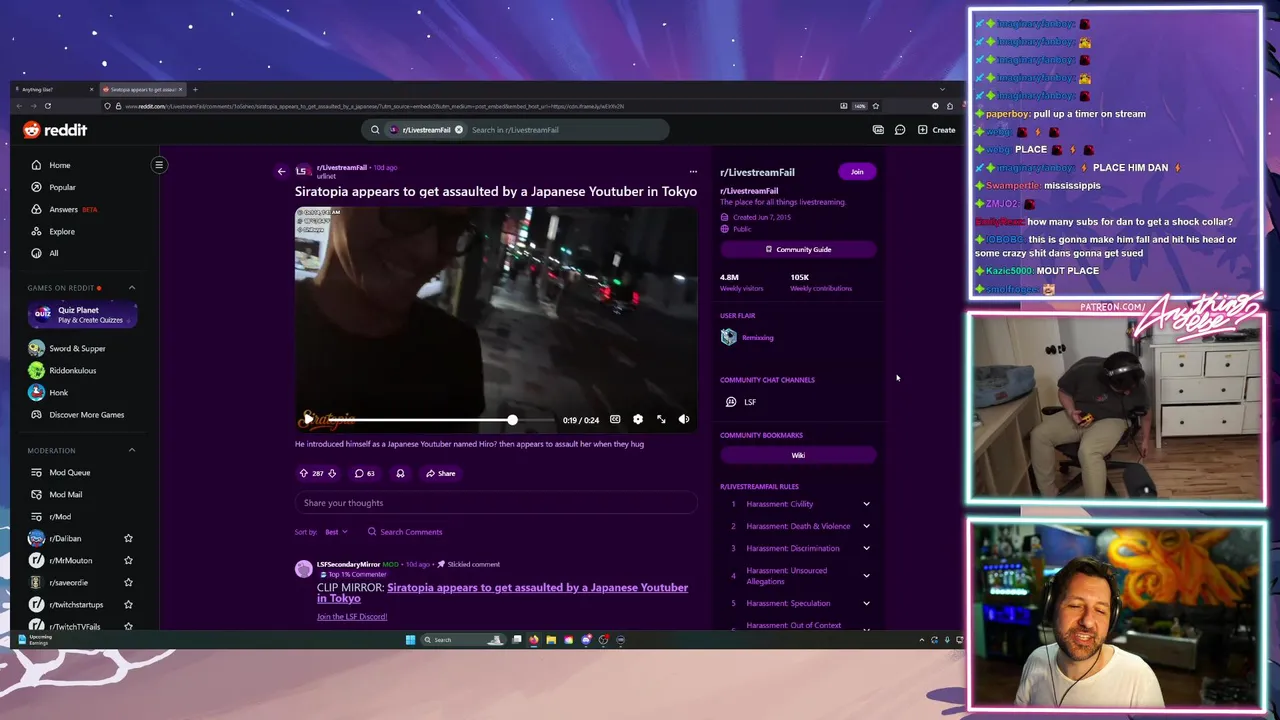
Task: Go back using the post back arrow
Action: [x=281, y=172]
